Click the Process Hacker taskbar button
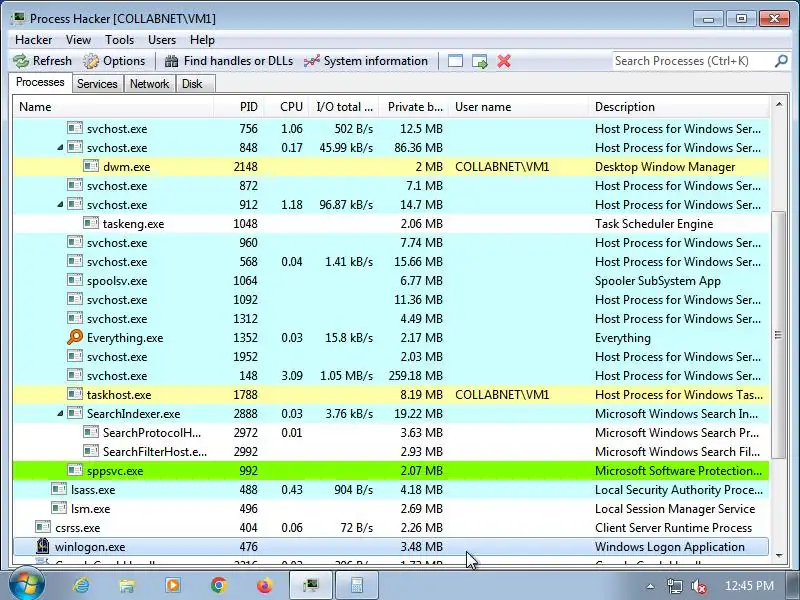The height and width of the screenshot is (600, 800). point(311,585)
